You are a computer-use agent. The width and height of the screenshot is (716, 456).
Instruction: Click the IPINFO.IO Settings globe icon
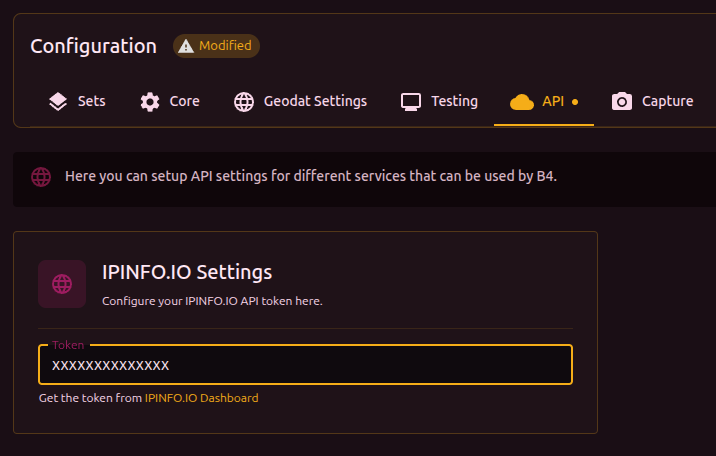pyautogui.click(x=62, y=284)
